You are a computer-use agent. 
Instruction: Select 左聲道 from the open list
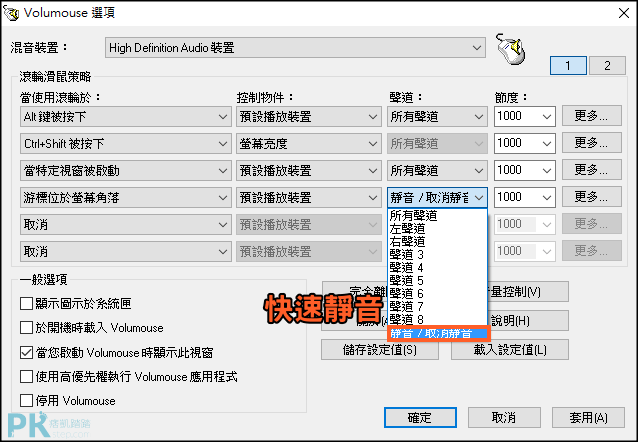pyautogui.click(x=437, y=228)
